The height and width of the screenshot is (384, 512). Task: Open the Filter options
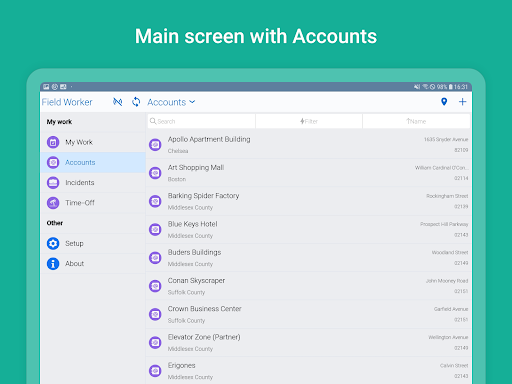pos(309,121)
